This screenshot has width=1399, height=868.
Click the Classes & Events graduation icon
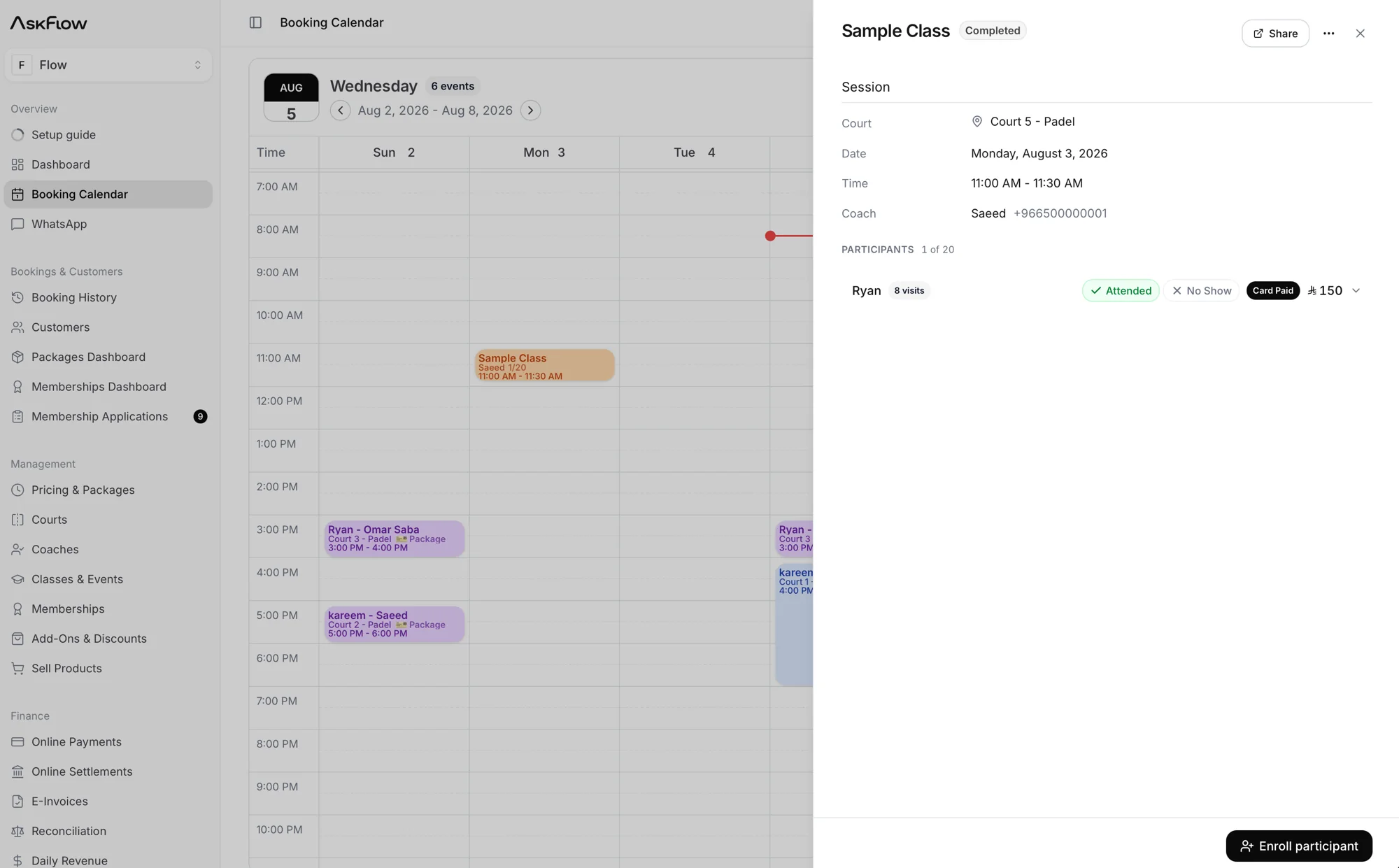(17, 579)
